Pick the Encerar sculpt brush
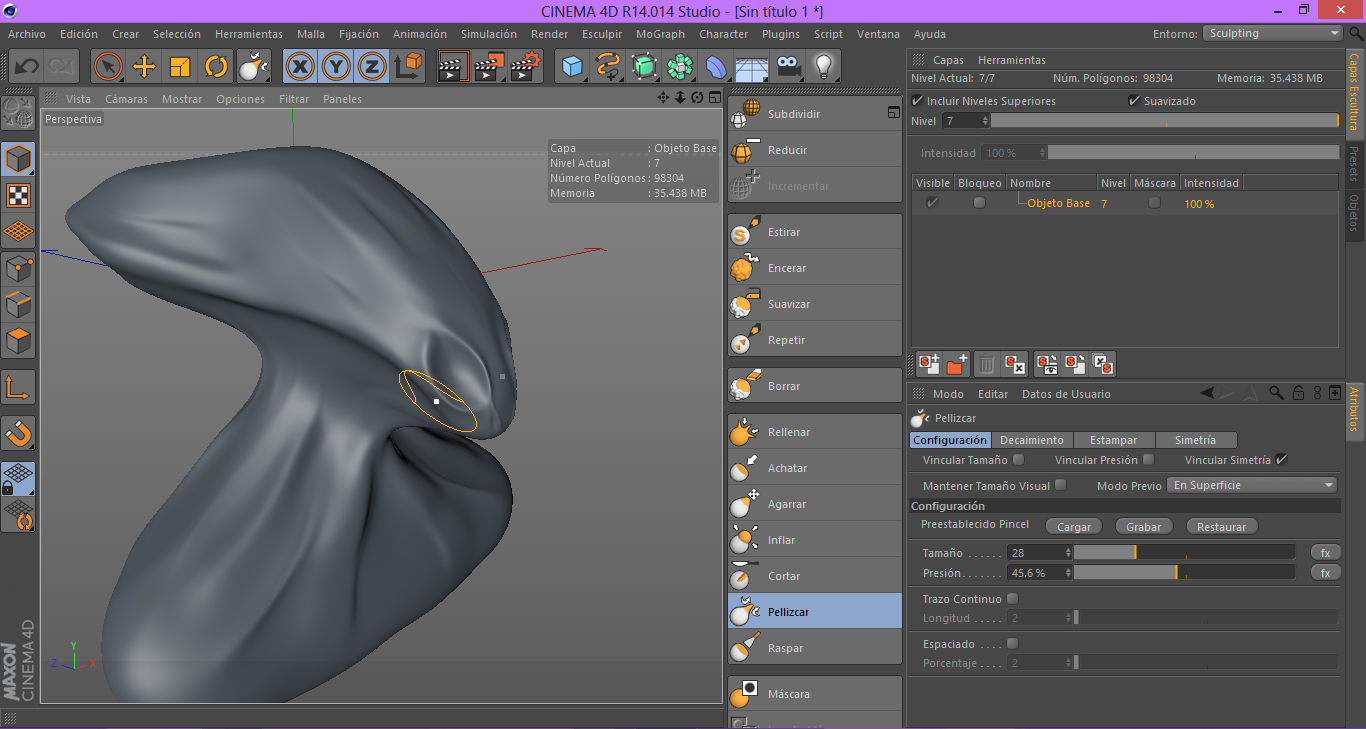The width and height of the screenshot is (1366, 729). (x=815, y=268)
